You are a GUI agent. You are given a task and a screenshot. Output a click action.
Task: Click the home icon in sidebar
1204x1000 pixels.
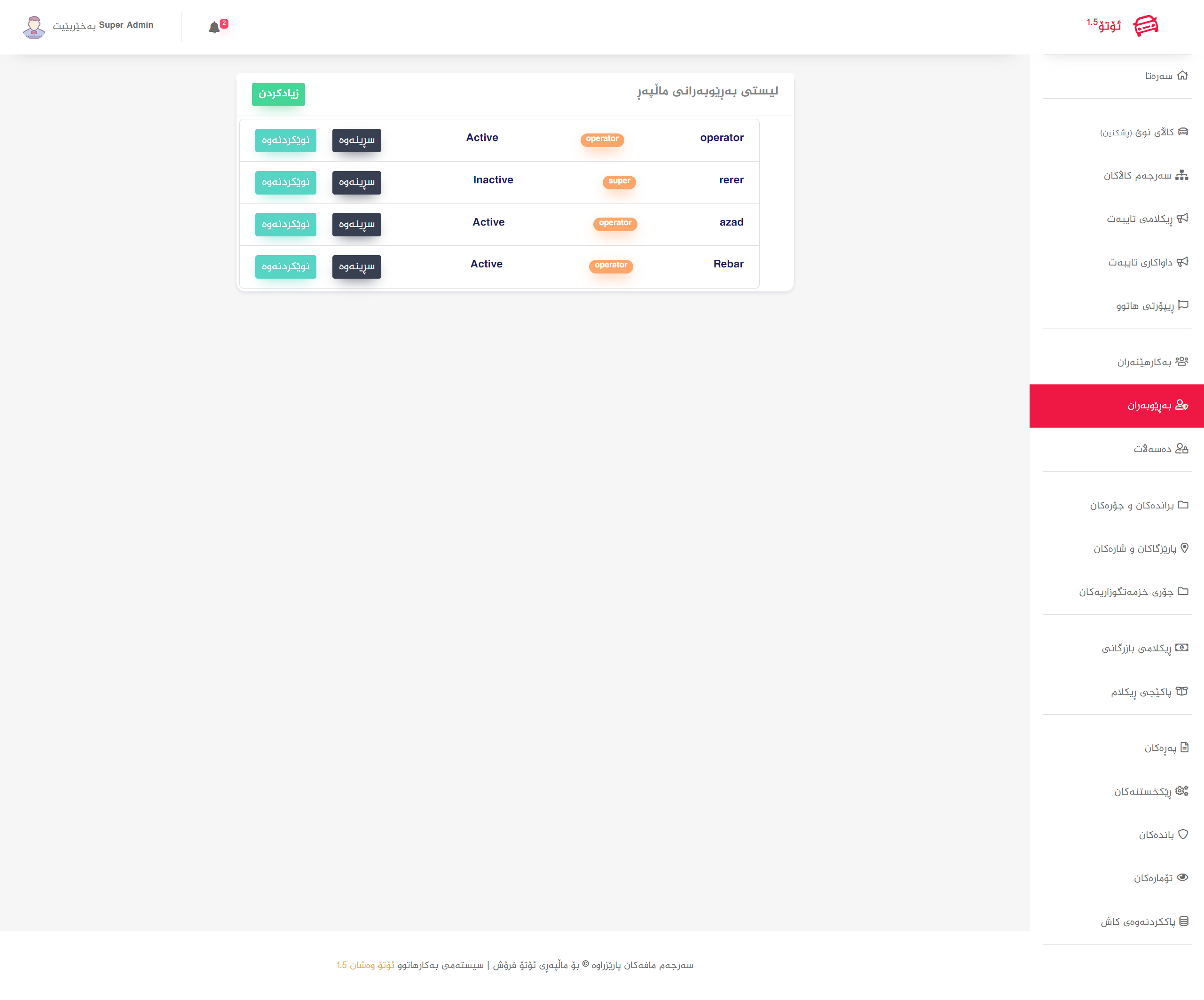pos(1182,76)
